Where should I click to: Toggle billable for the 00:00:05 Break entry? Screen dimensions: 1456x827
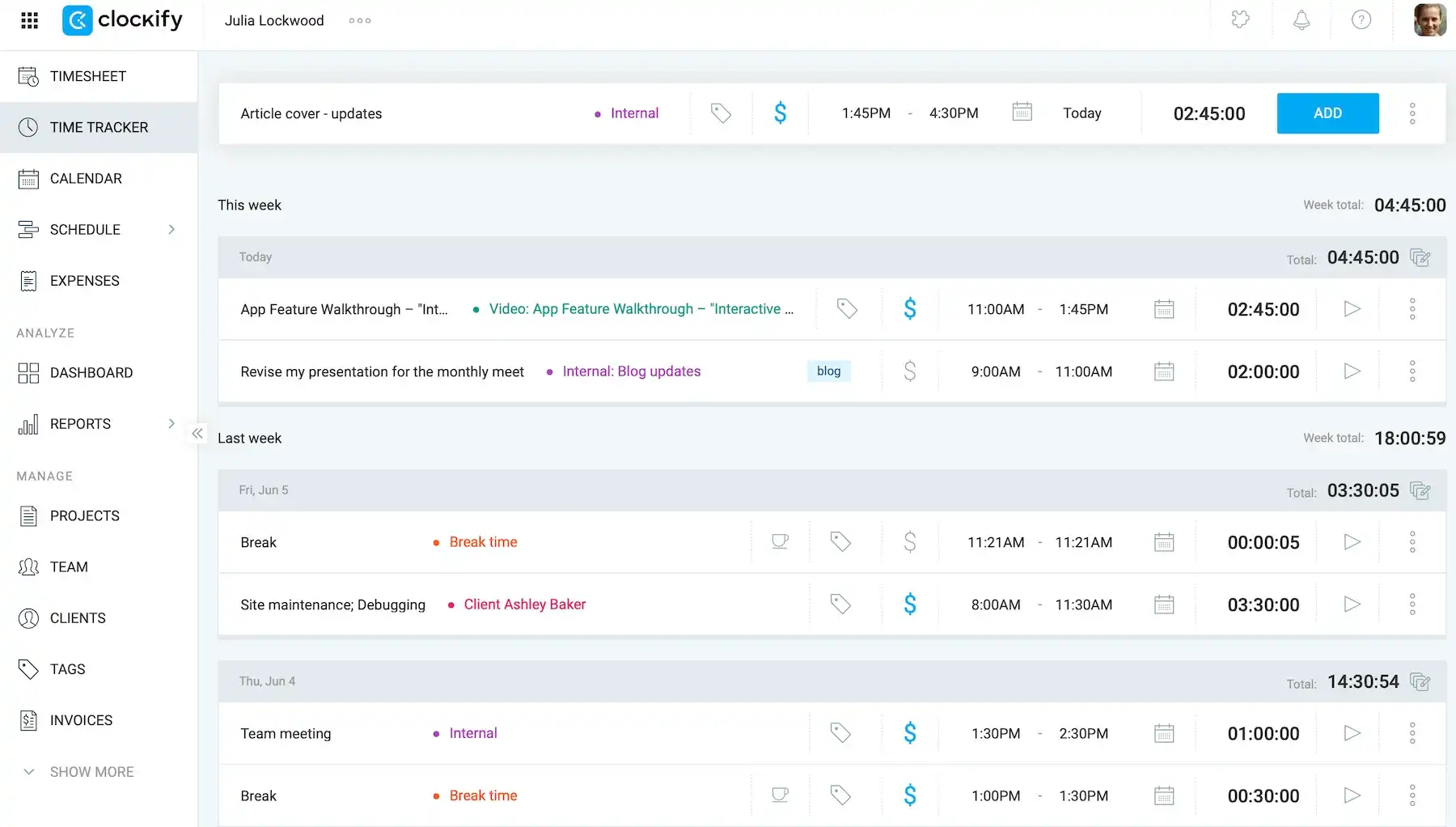coord(910,541)
